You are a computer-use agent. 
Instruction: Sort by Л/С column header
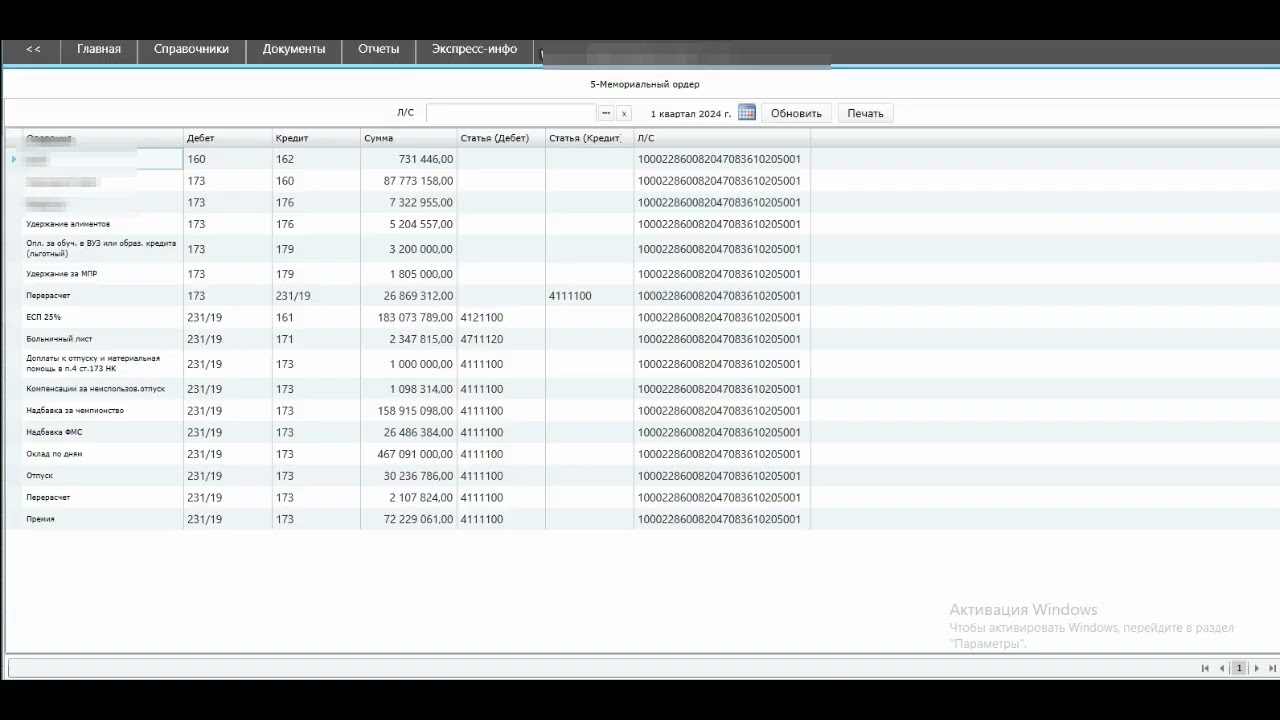point(721,138)
